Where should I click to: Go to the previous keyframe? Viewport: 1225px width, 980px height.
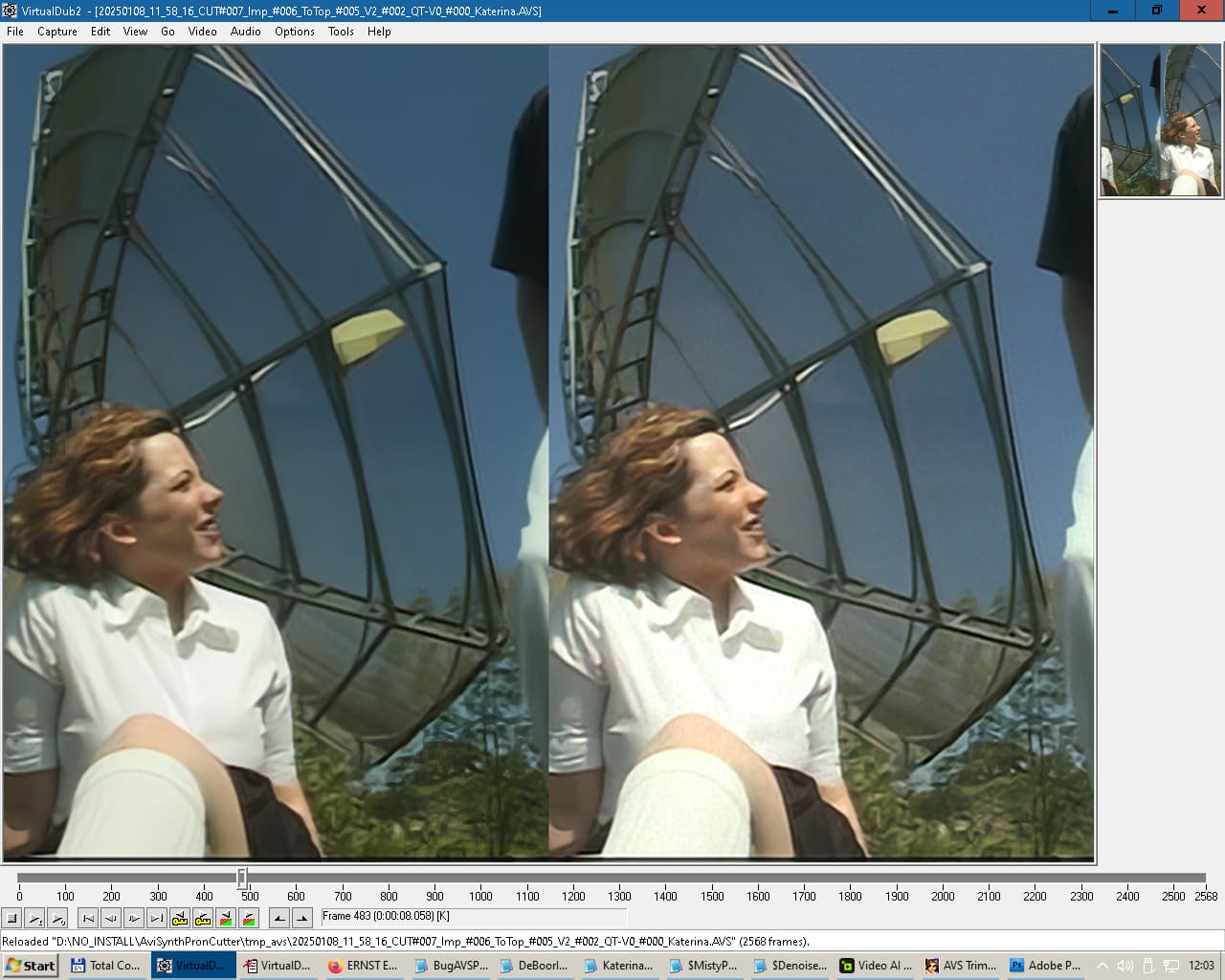click(x=180, y=919)
